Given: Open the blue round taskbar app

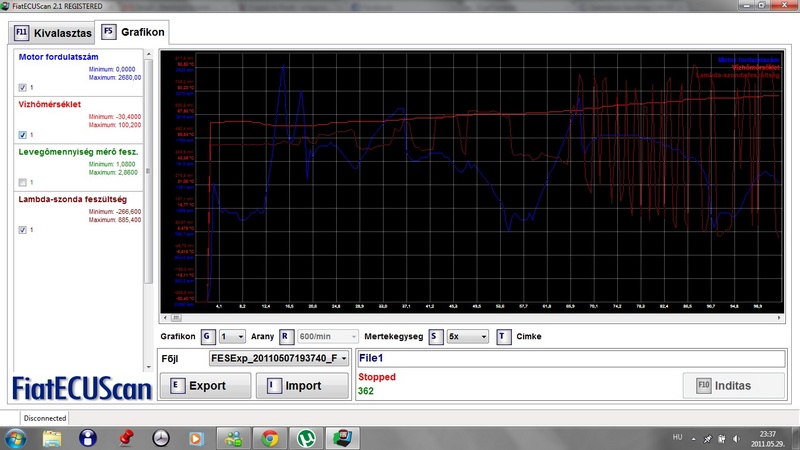Looking at the screenshot, I should coord(88,439).
